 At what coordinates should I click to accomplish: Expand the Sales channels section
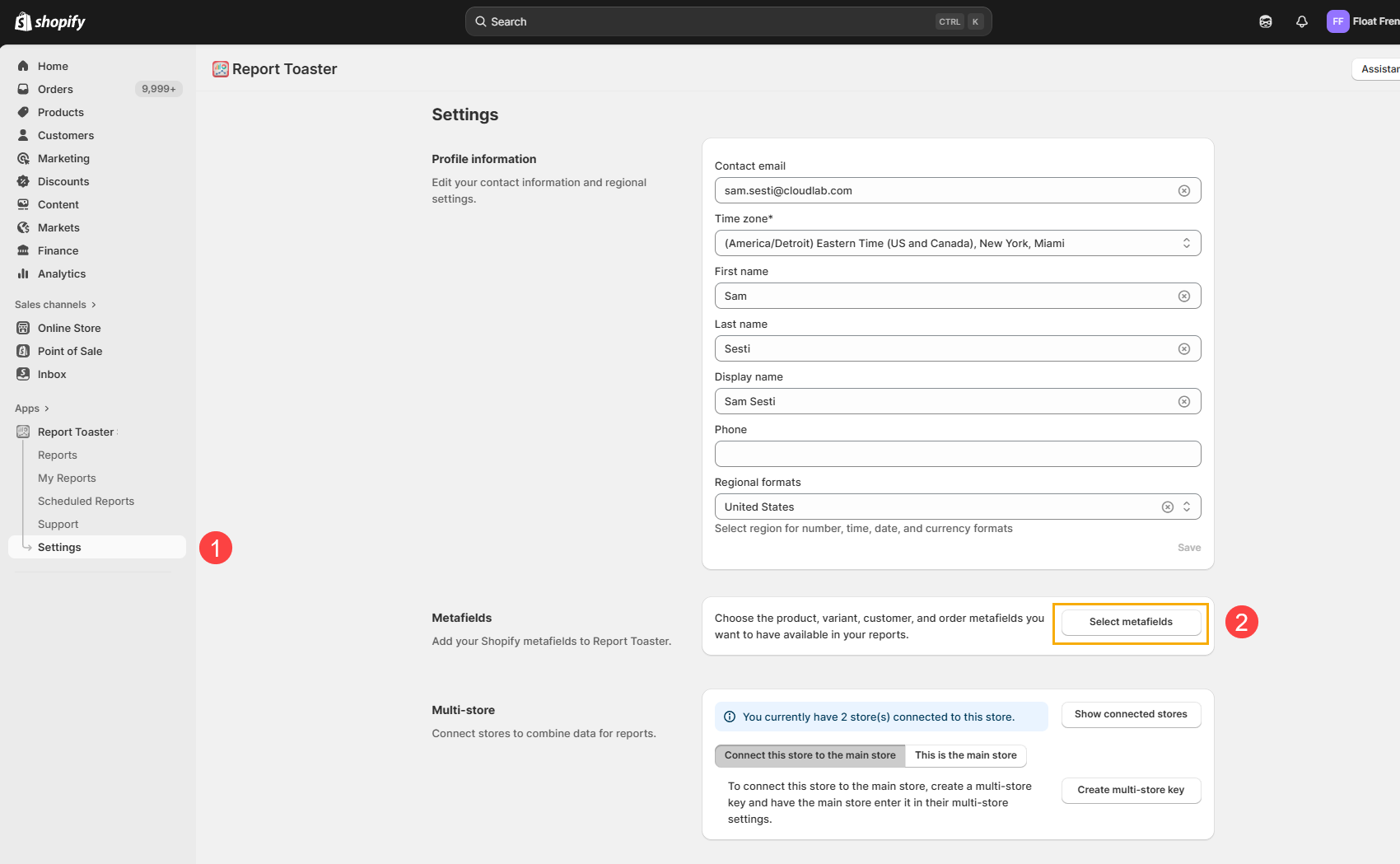pyautogui.click(x=55, y=305)
